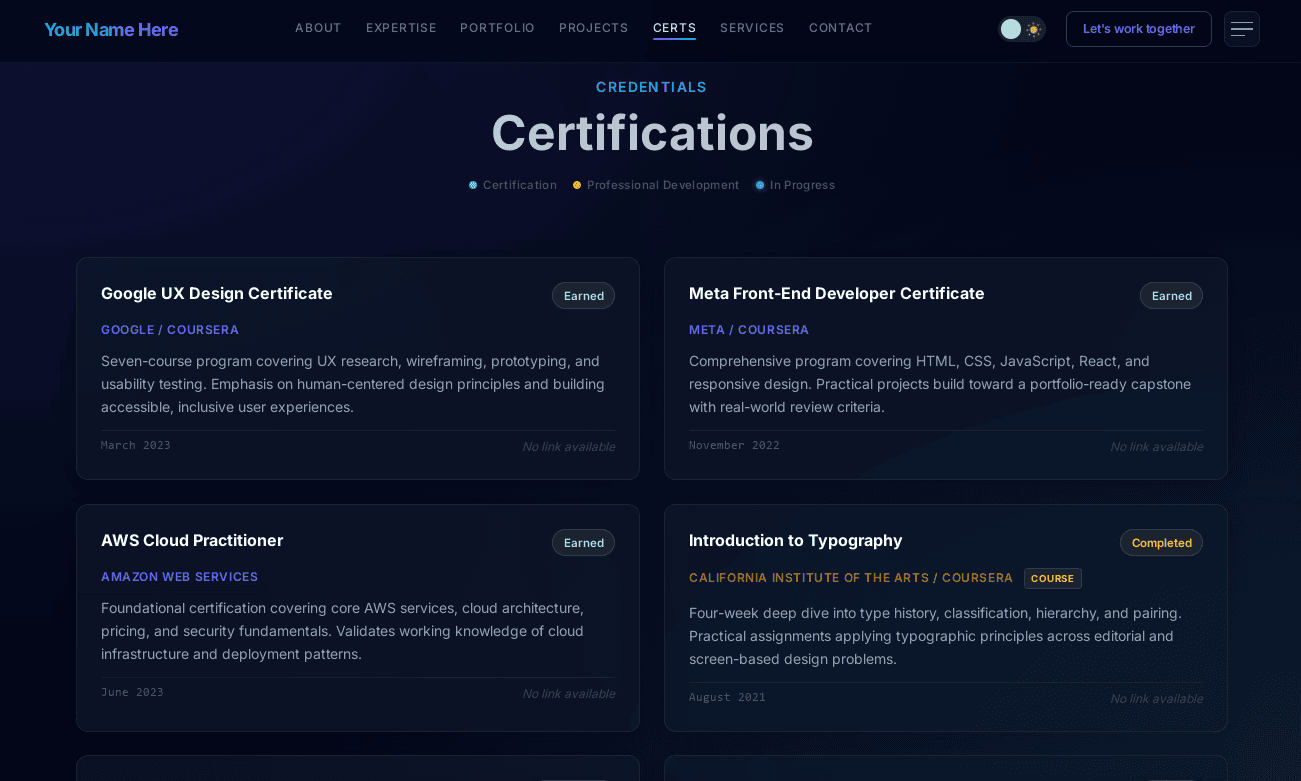Open the hamburger menu icon
This screenshot has height=781, width=1301.
point(1241,29)
